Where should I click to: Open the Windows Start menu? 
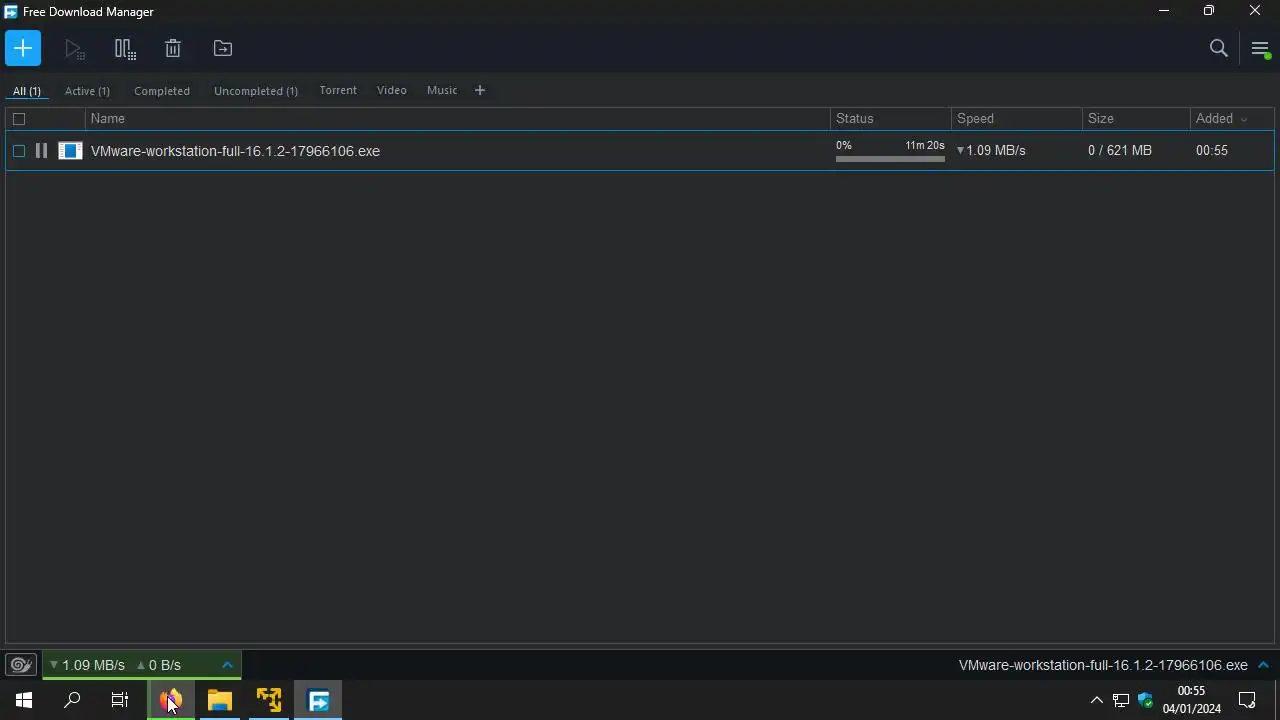(x=24, y=700)
